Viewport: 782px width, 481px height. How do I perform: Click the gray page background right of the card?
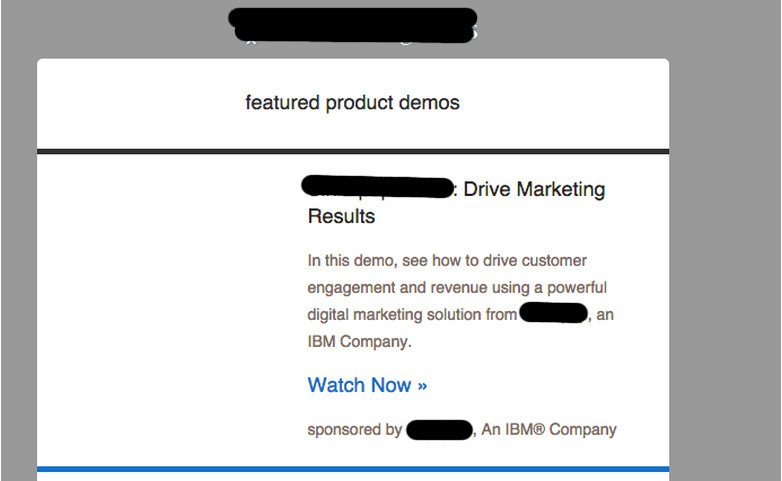pyautogui.click(x=724, y=249)
